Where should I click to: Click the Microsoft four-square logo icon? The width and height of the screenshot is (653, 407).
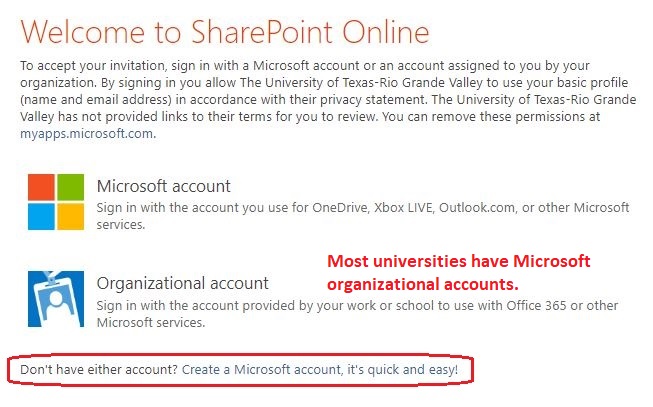click(56, 201)
